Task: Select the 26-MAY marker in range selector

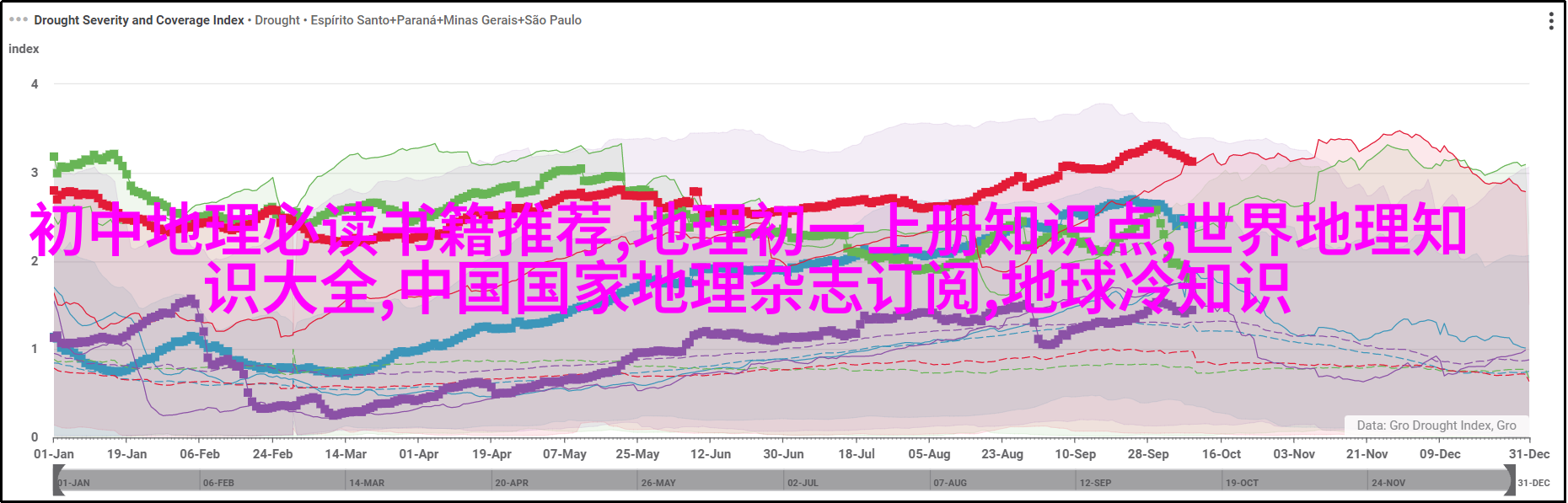Action: 658,483
